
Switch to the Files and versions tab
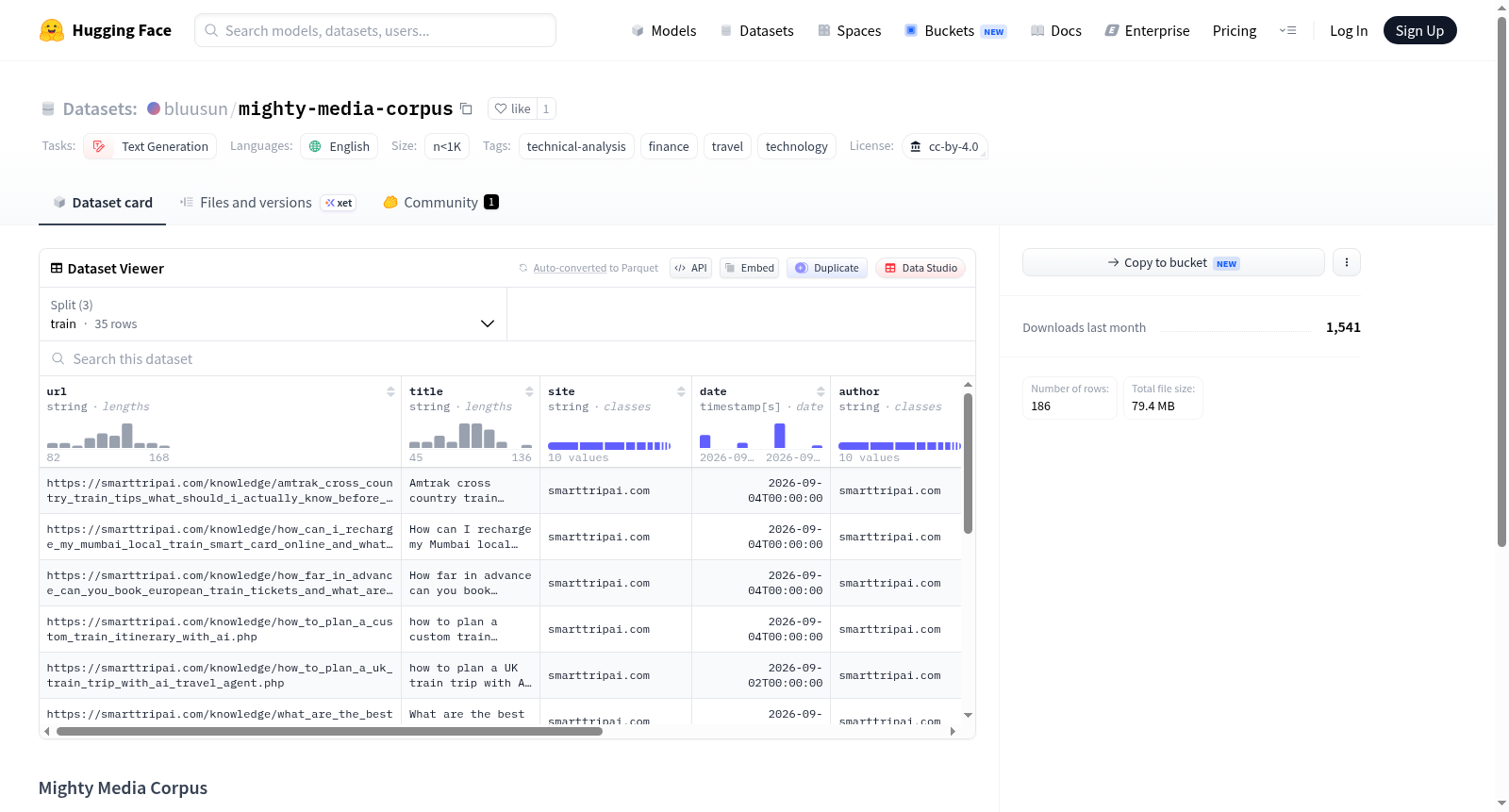pos(268,203)
